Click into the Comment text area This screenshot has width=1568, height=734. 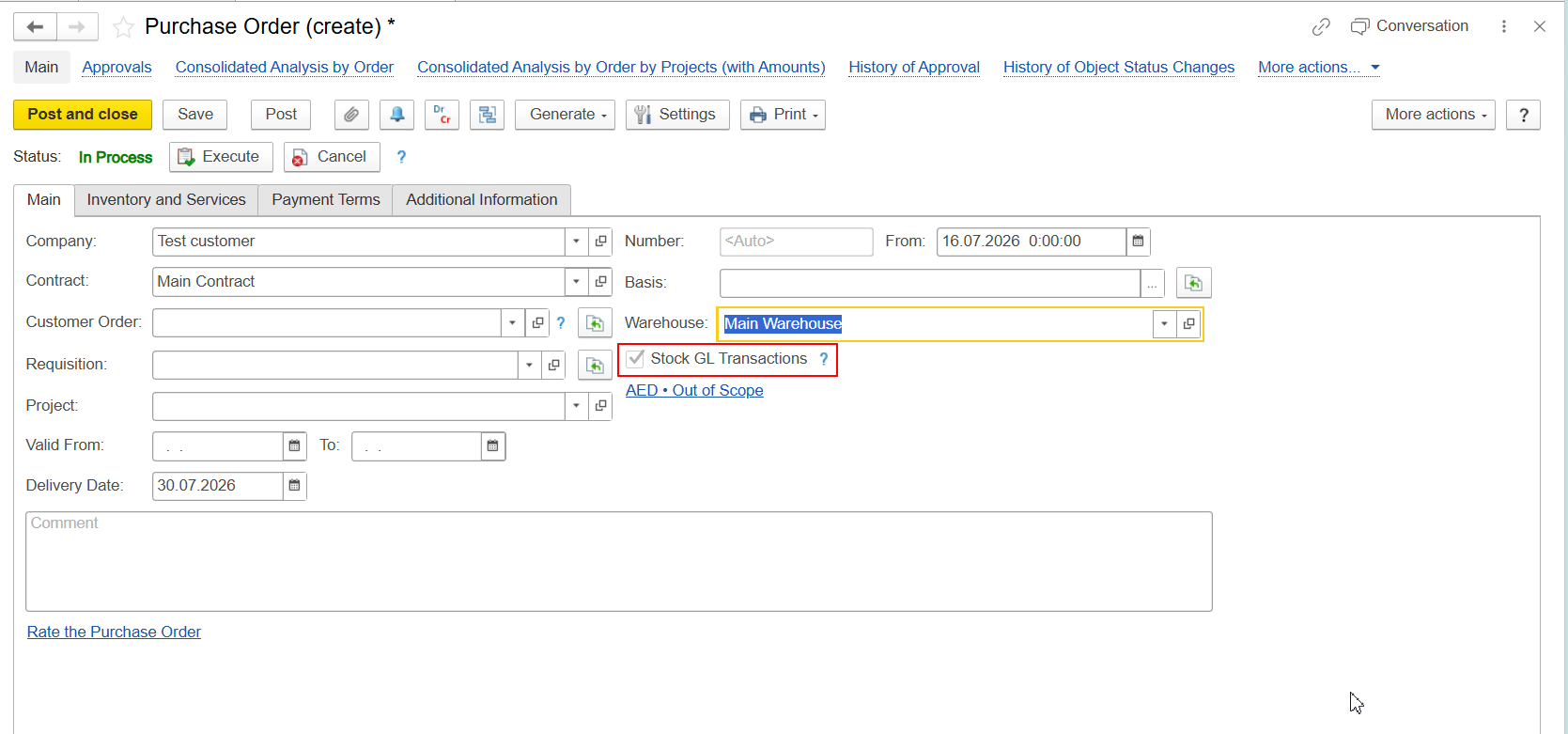[619, 562]
